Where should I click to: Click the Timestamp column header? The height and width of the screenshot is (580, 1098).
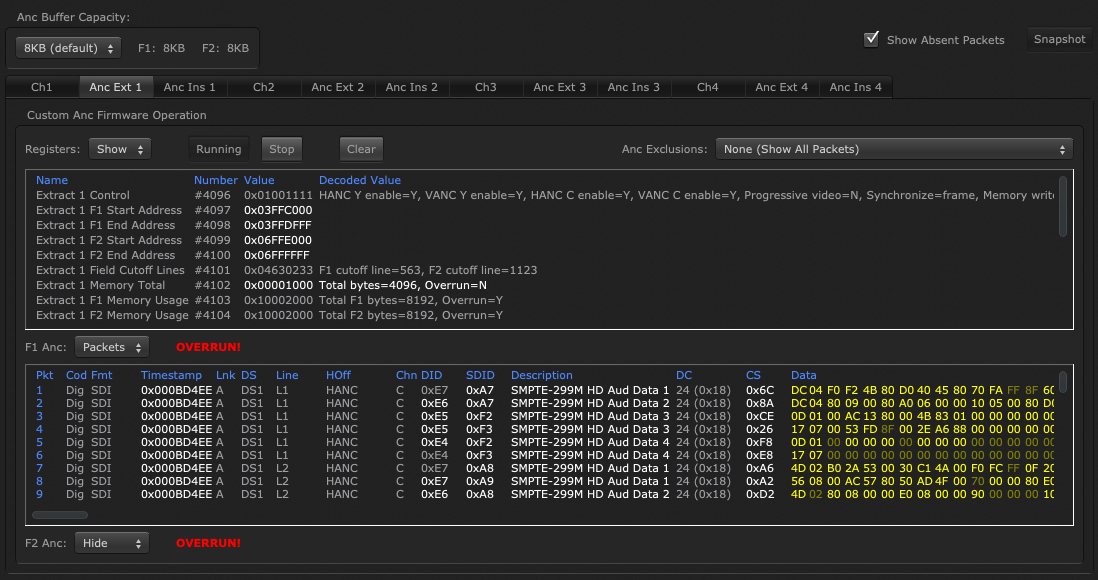coord(171,375)
